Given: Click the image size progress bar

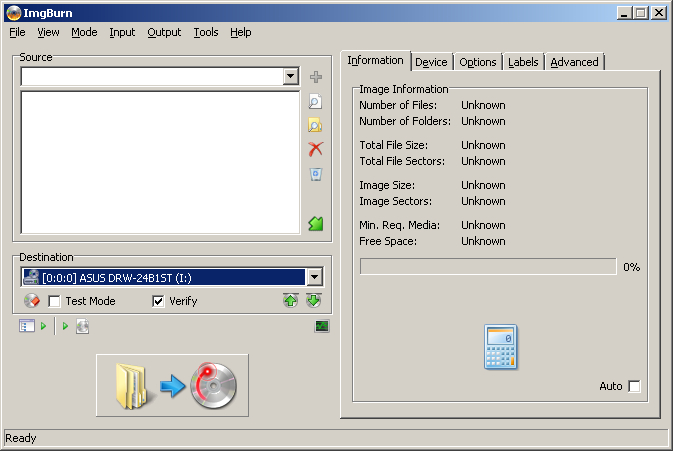Looking at the screenshot, I should pos(488,266).
